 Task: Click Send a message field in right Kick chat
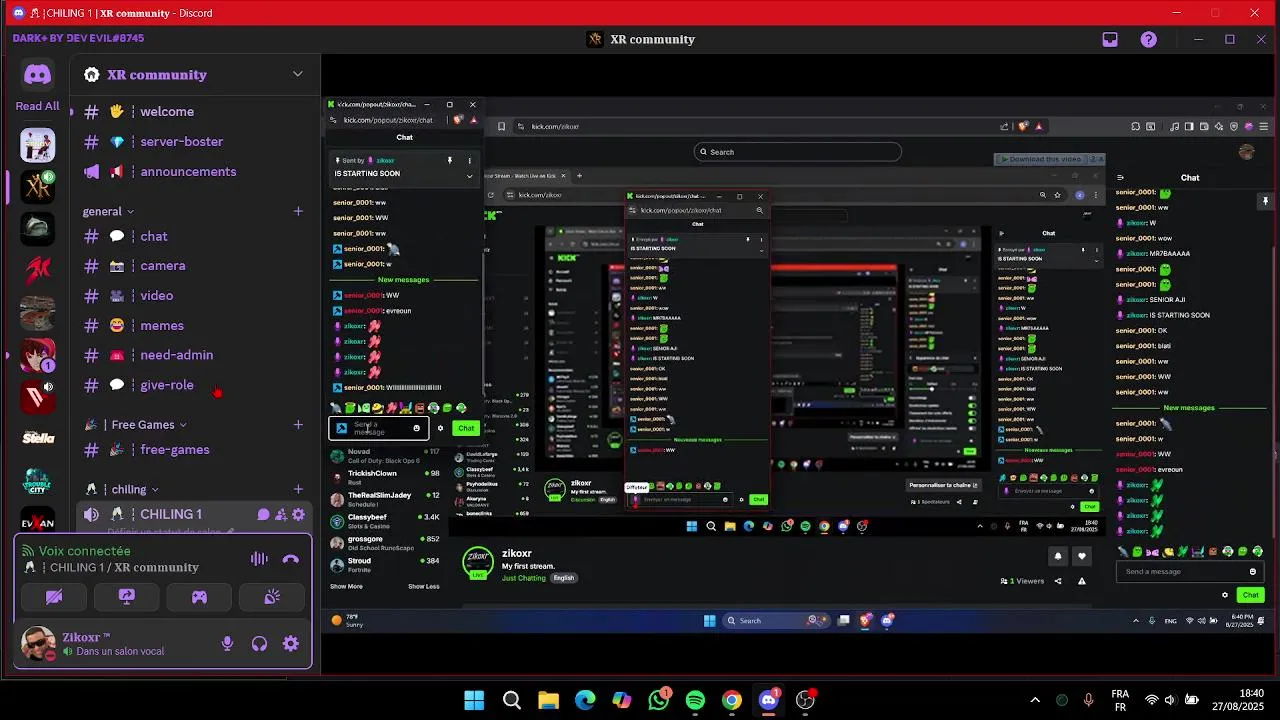click(x=1189, y=572)
